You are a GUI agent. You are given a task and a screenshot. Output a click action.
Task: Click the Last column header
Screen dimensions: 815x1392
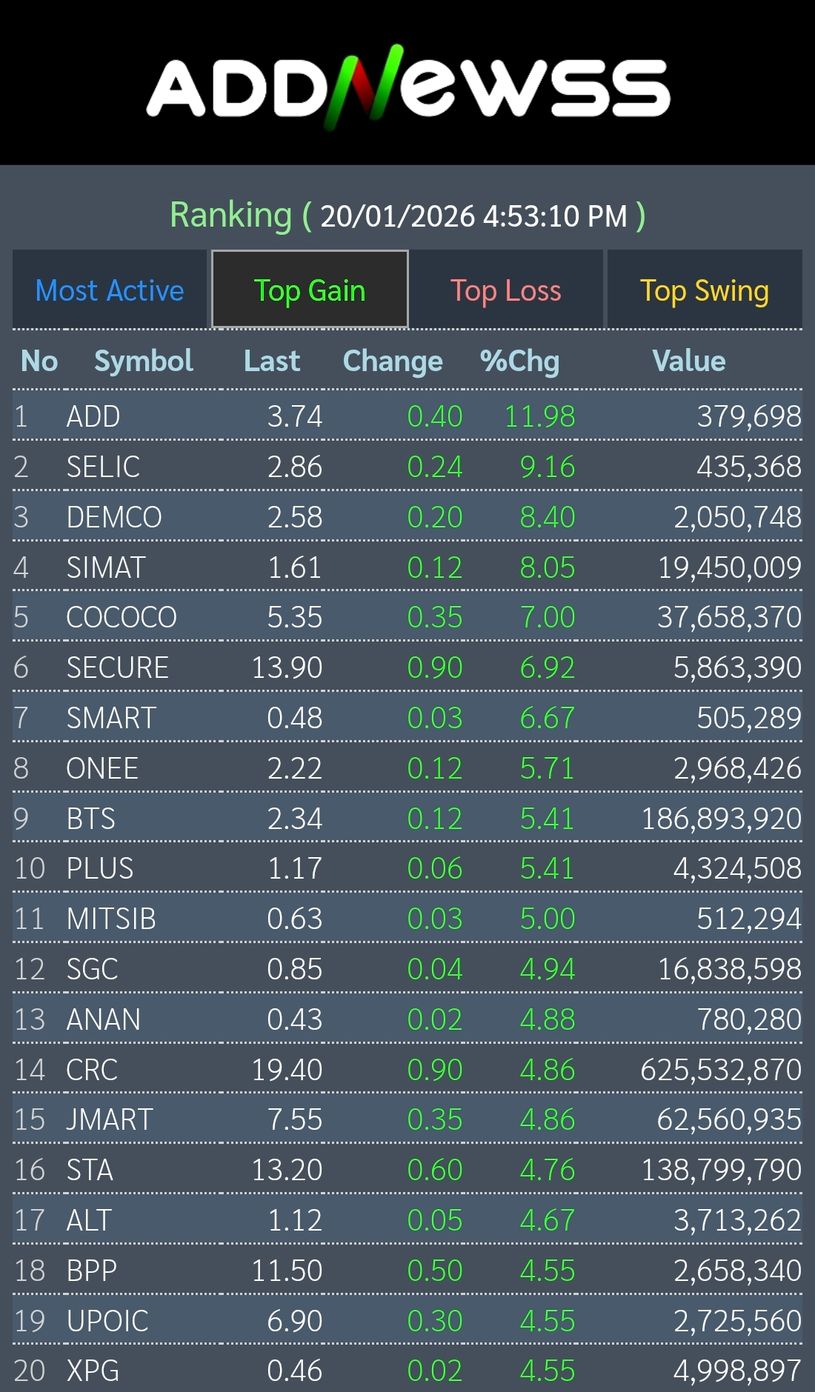tap(272, 361)
